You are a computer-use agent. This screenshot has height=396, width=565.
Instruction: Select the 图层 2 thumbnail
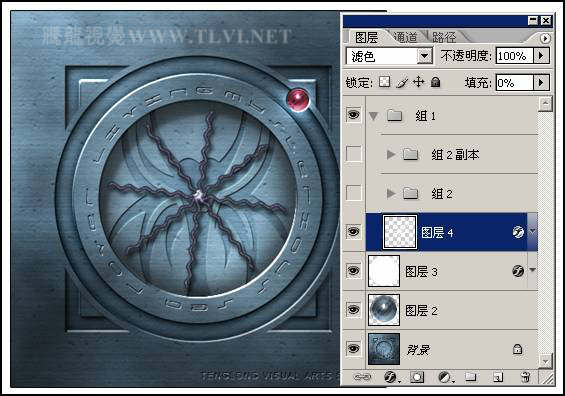tap(384, 310)
